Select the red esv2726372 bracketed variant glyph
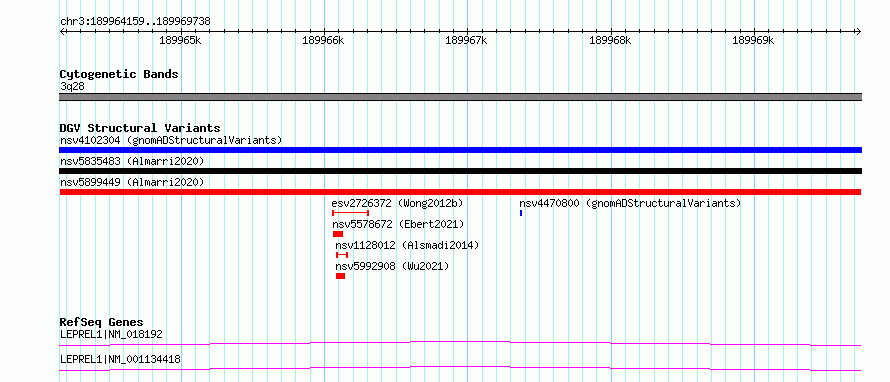Viewport: 890px width, 382px height. point(350,213)
